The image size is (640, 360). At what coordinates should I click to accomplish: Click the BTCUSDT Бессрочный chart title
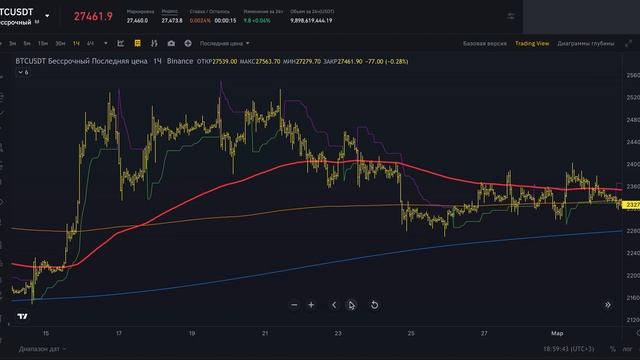click(x=81, y=61)
